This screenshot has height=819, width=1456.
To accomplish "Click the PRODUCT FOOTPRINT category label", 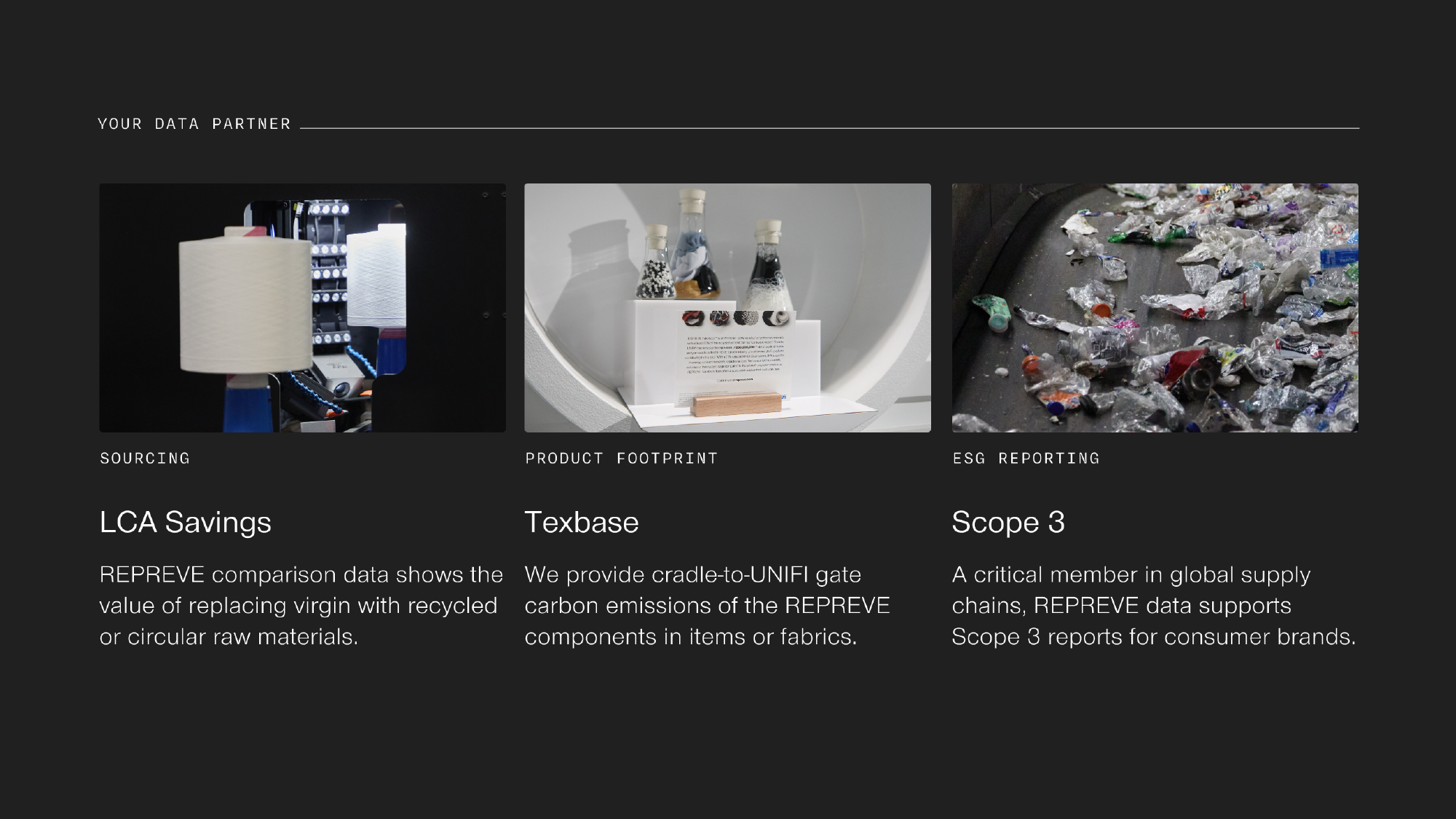I will 622,459.
